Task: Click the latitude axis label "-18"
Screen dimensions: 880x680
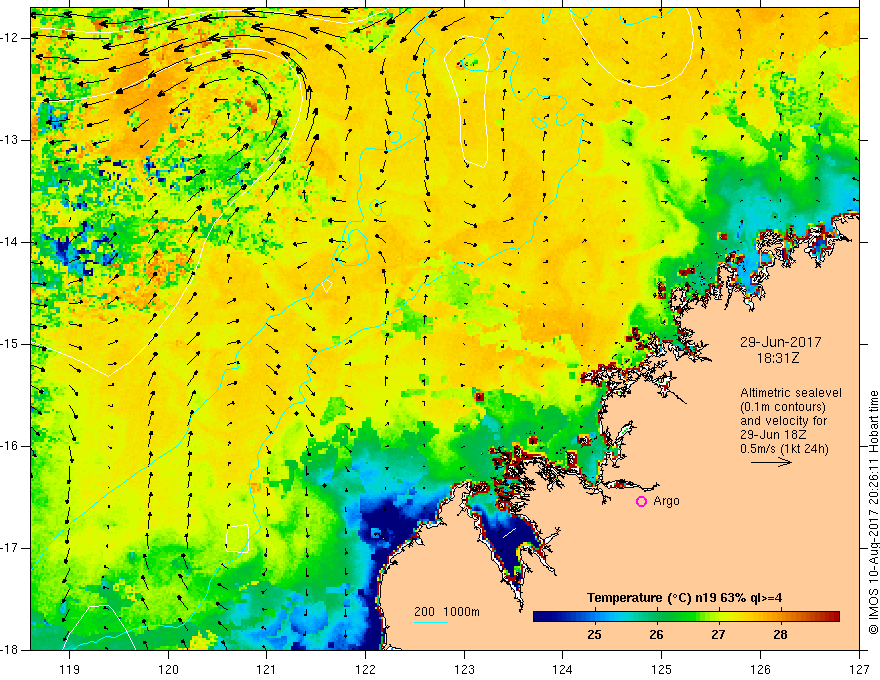Action: [10, 650]
